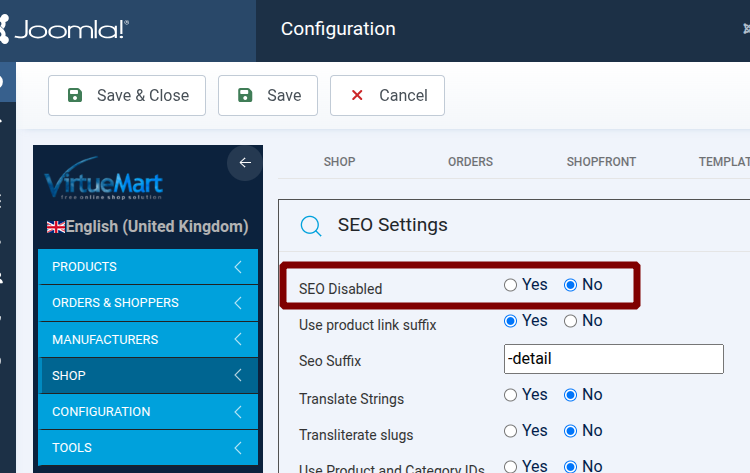Image resolution: width=750 pixels, height=473 pixels.
Task: Open the SHOPFRONT configuration tab
Action: (x=601, y=162)
